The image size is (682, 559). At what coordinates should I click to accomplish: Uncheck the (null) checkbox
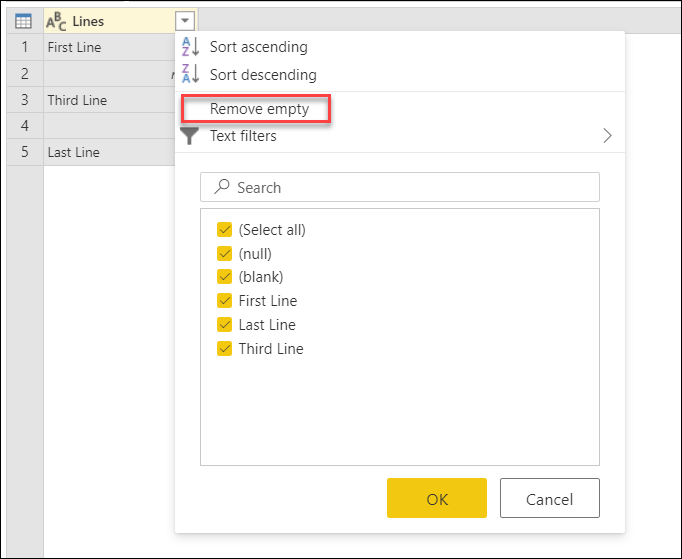(224, 253)
